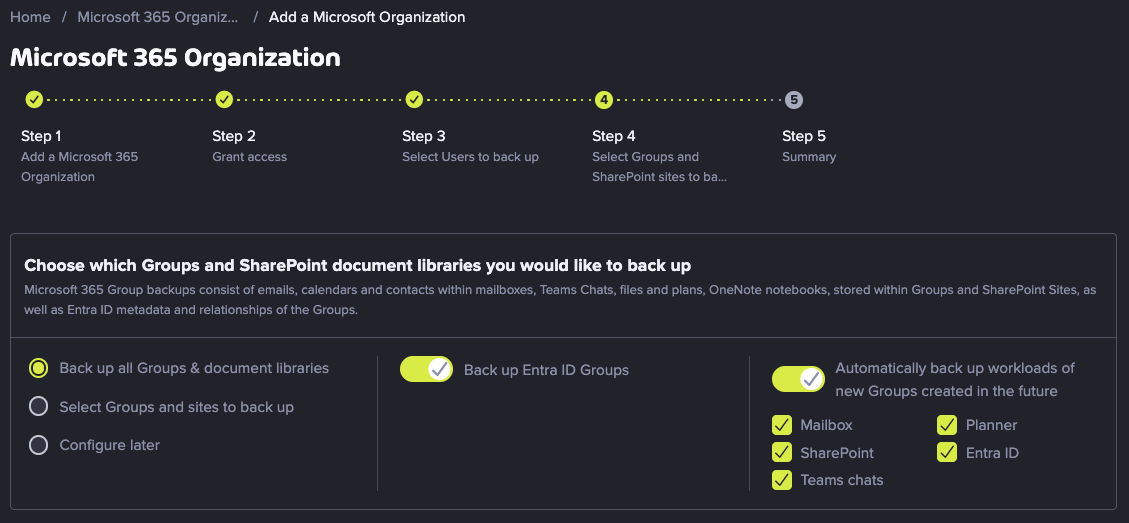Viewport: 1129px width, 523px height.
Task: Uncheck the Teams chats checkbox
Action: [782, 480]
